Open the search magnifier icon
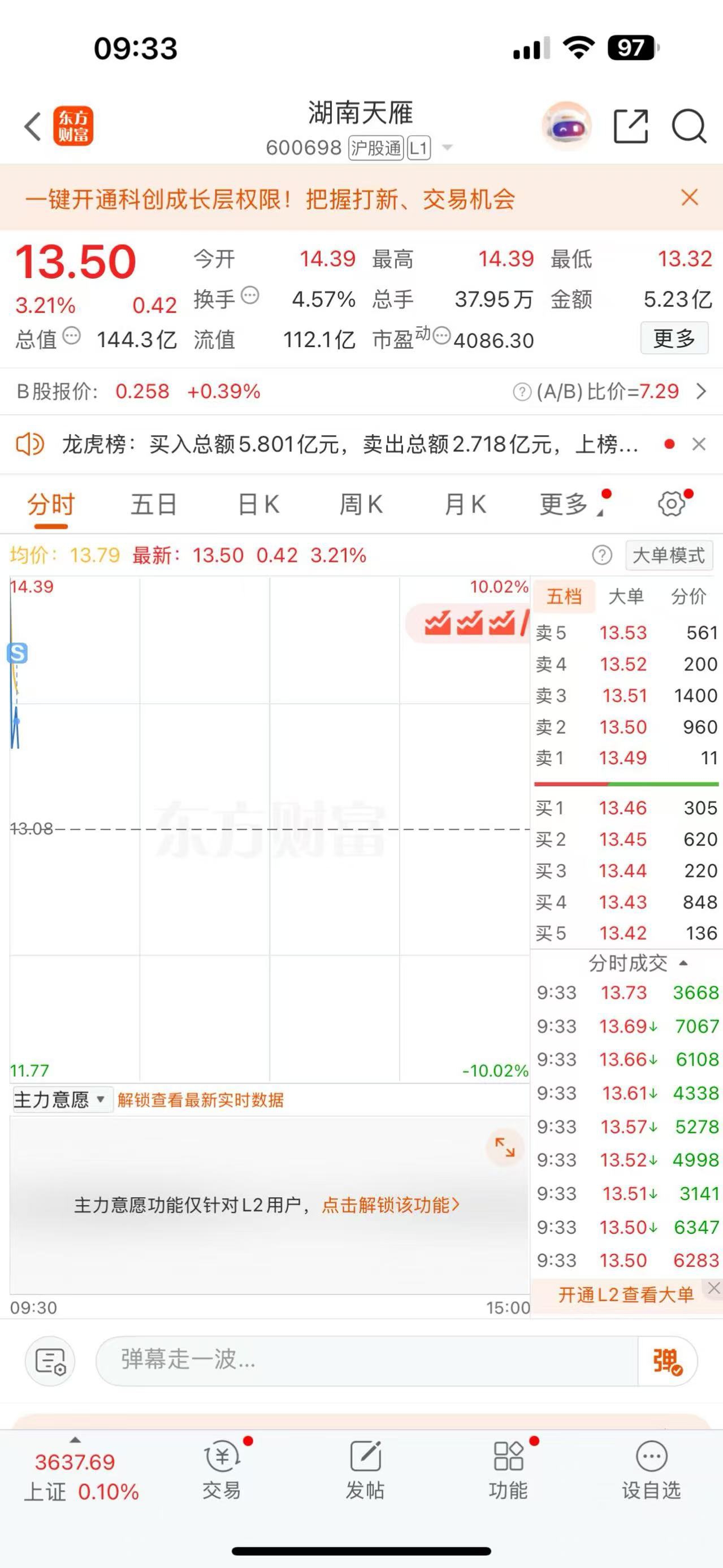This screenshot has width=723, height=1568. pos(689,127)
